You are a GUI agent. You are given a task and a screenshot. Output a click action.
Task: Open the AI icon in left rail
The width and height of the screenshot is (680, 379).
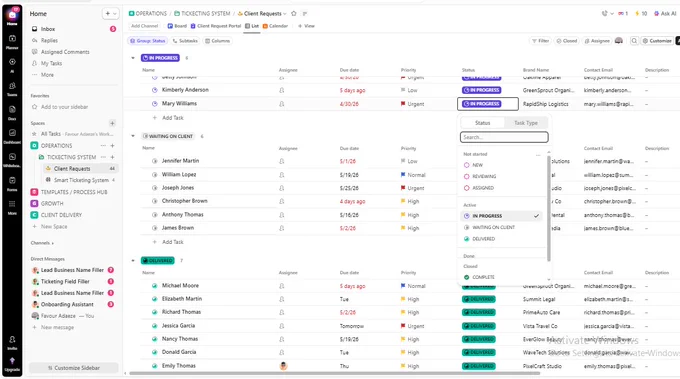(12, 62)
